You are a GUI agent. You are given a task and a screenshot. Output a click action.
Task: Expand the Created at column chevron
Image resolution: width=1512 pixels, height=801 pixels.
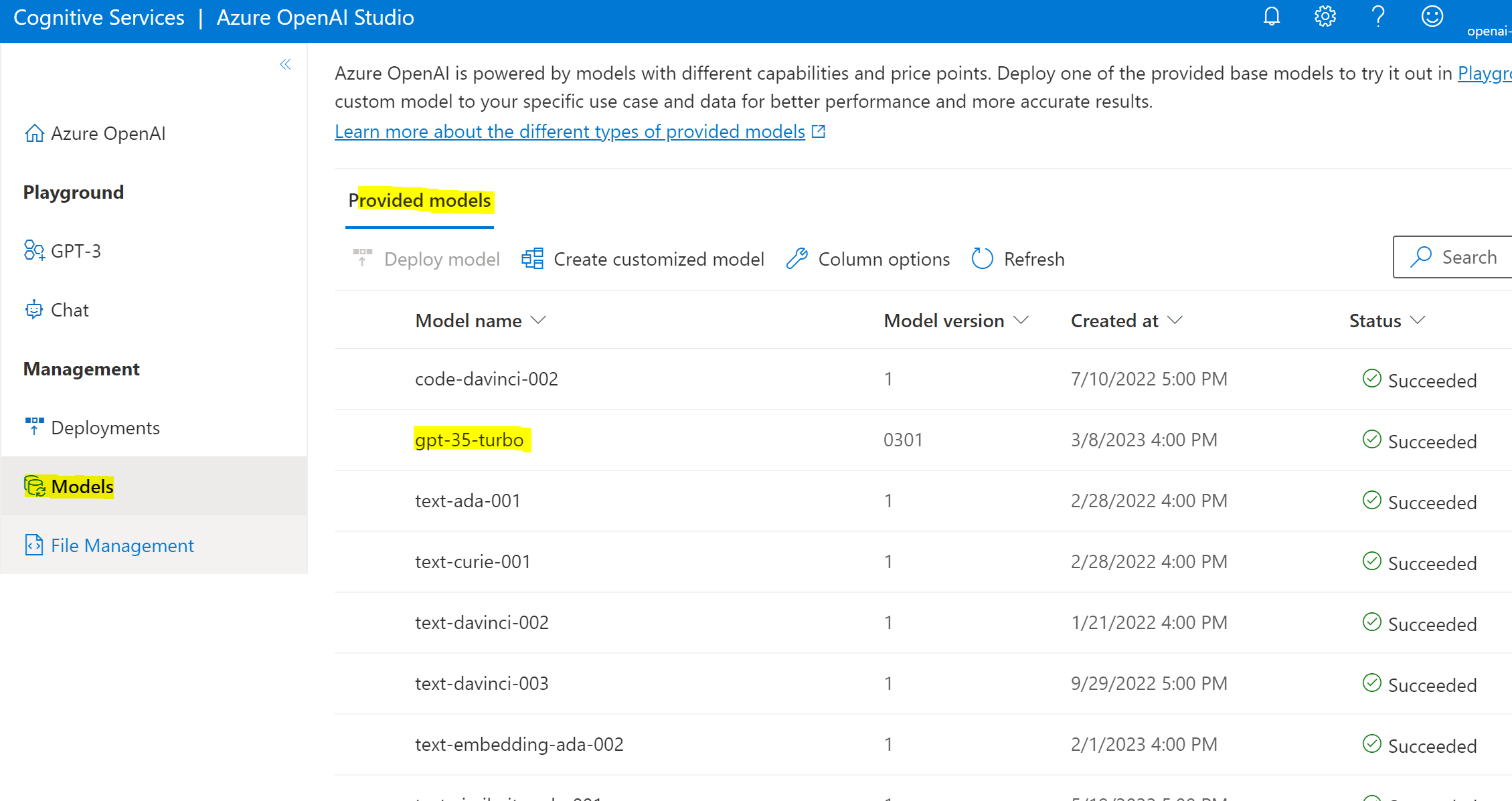click(1175, 321)
